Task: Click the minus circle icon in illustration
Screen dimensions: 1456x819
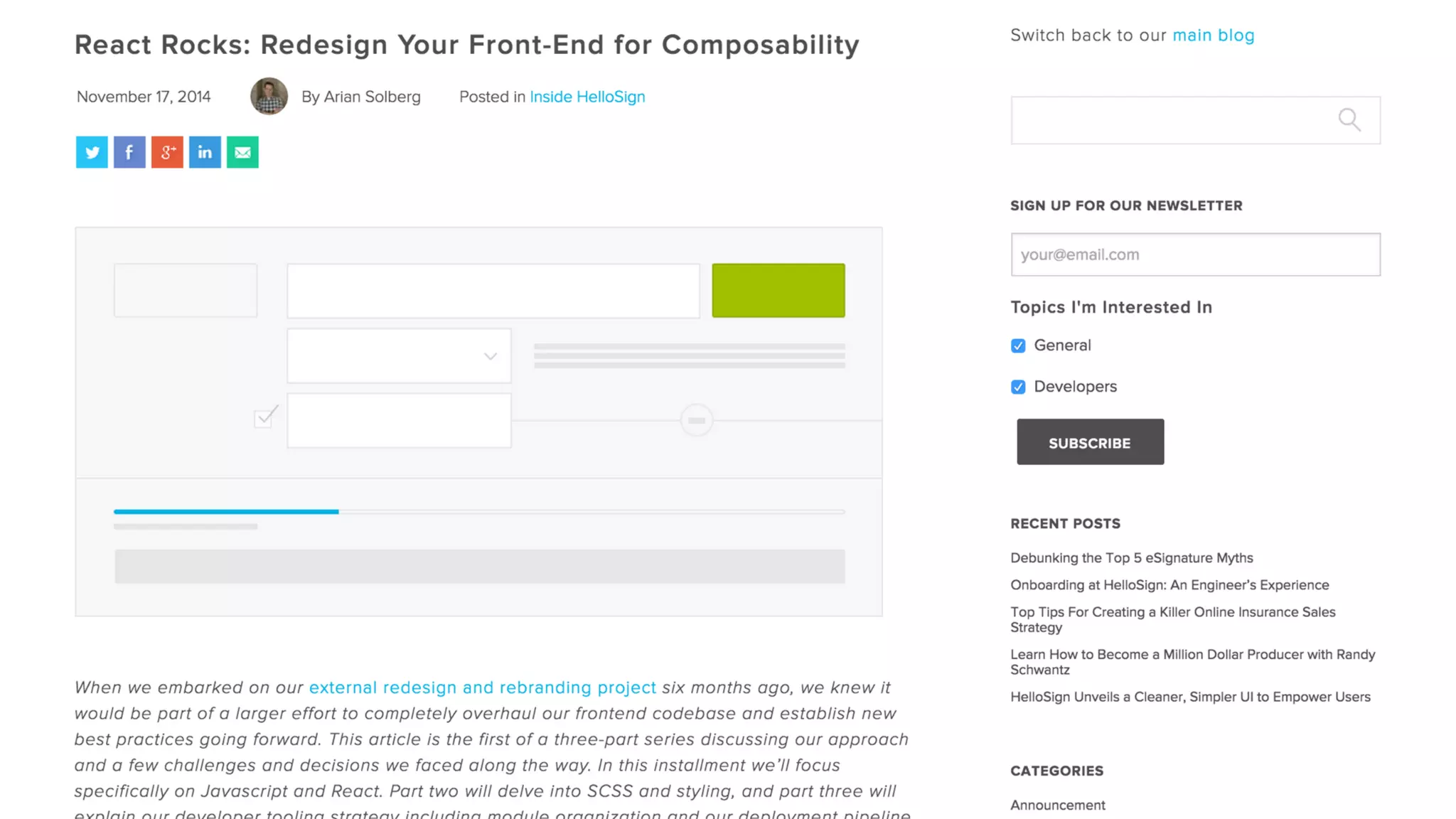Action: click(697, 420)
